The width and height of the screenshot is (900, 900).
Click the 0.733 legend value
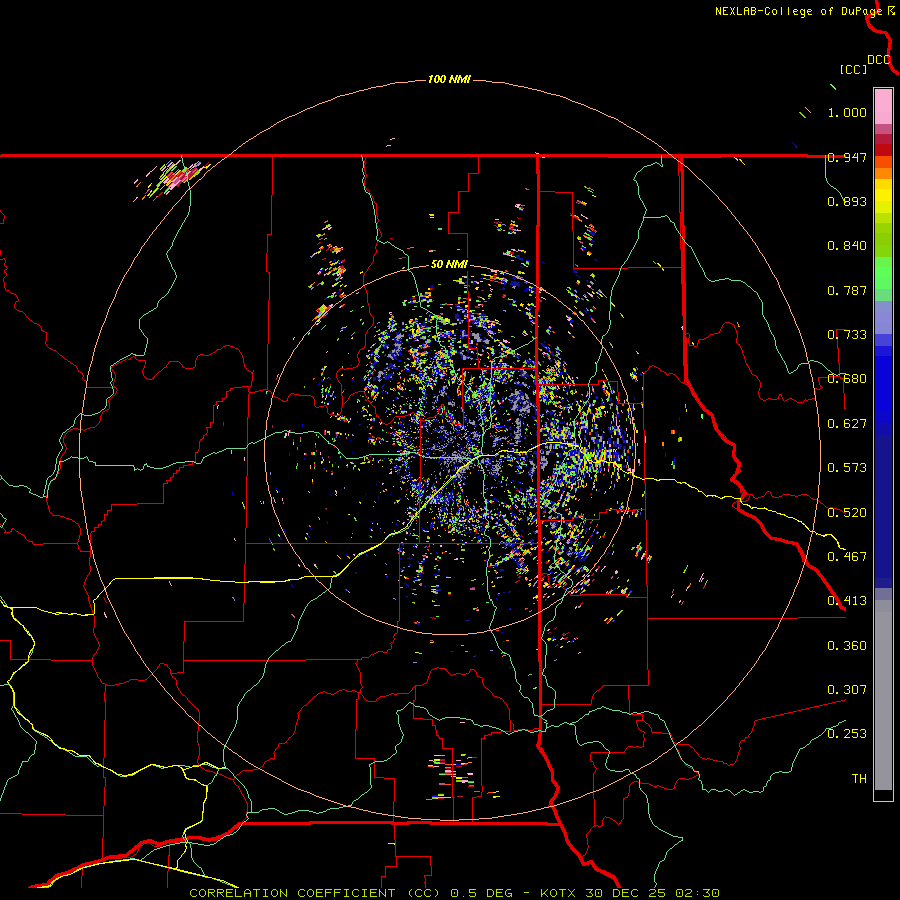pyautogui.click(x=847, y=335)
